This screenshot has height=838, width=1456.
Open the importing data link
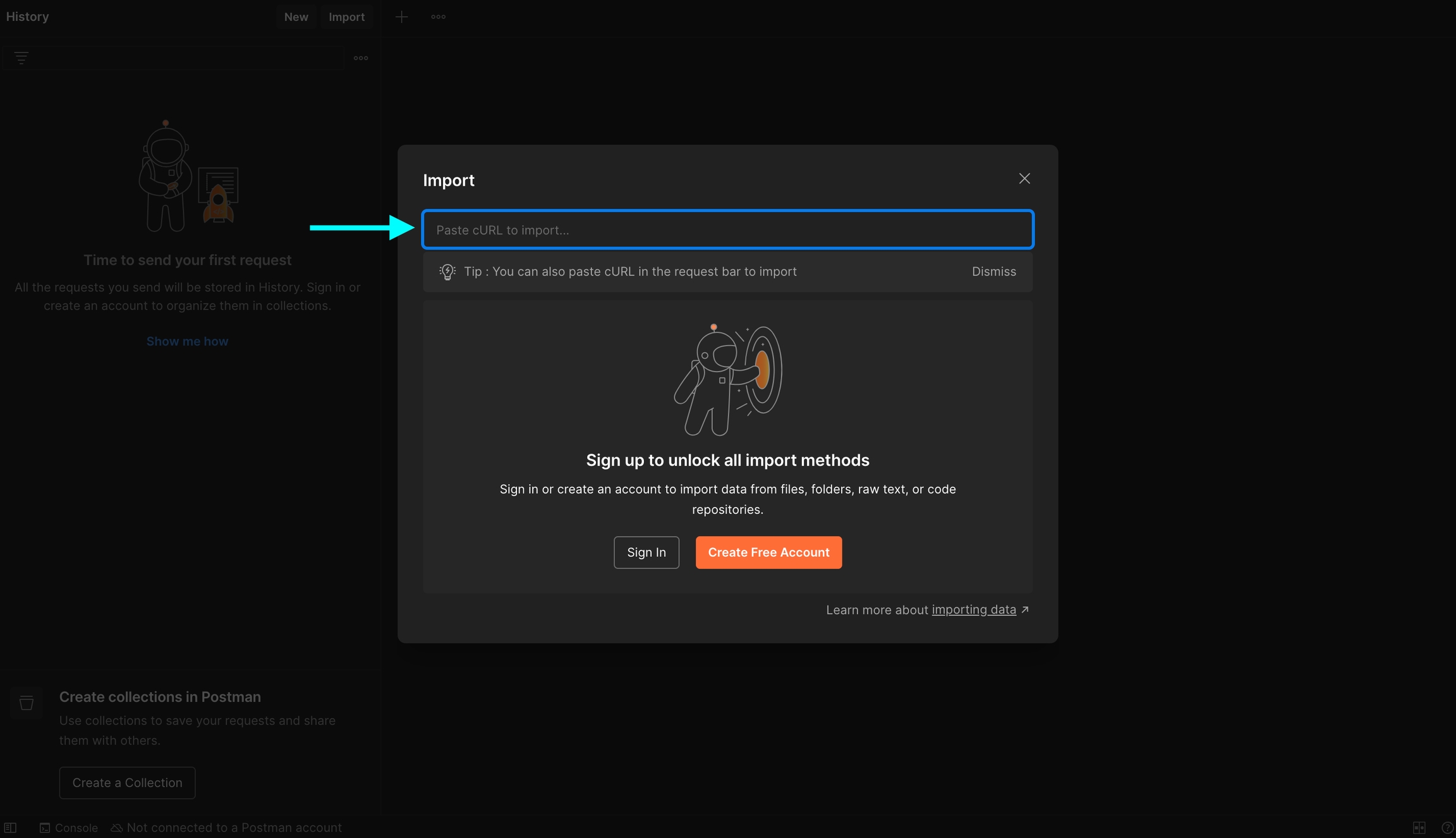tap(973, 610)
